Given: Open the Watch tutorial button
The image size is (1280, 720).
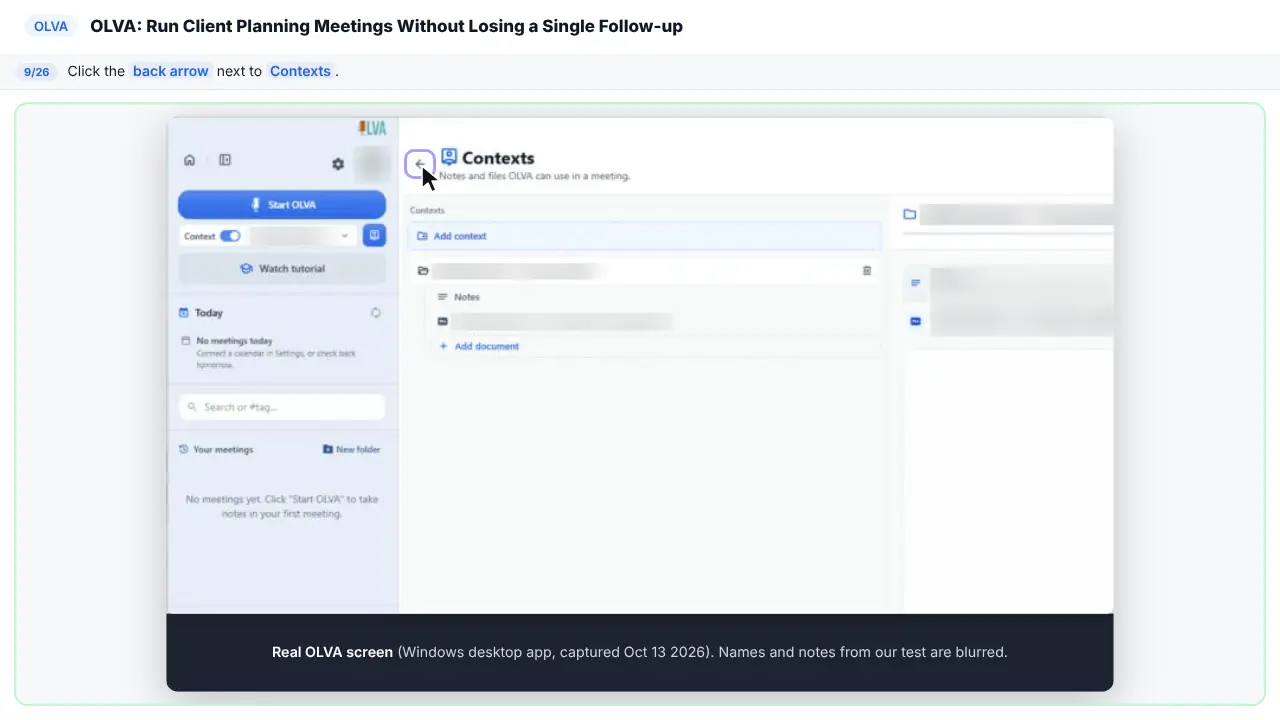Looking at the screenshot, I should [x=282, y=269].
